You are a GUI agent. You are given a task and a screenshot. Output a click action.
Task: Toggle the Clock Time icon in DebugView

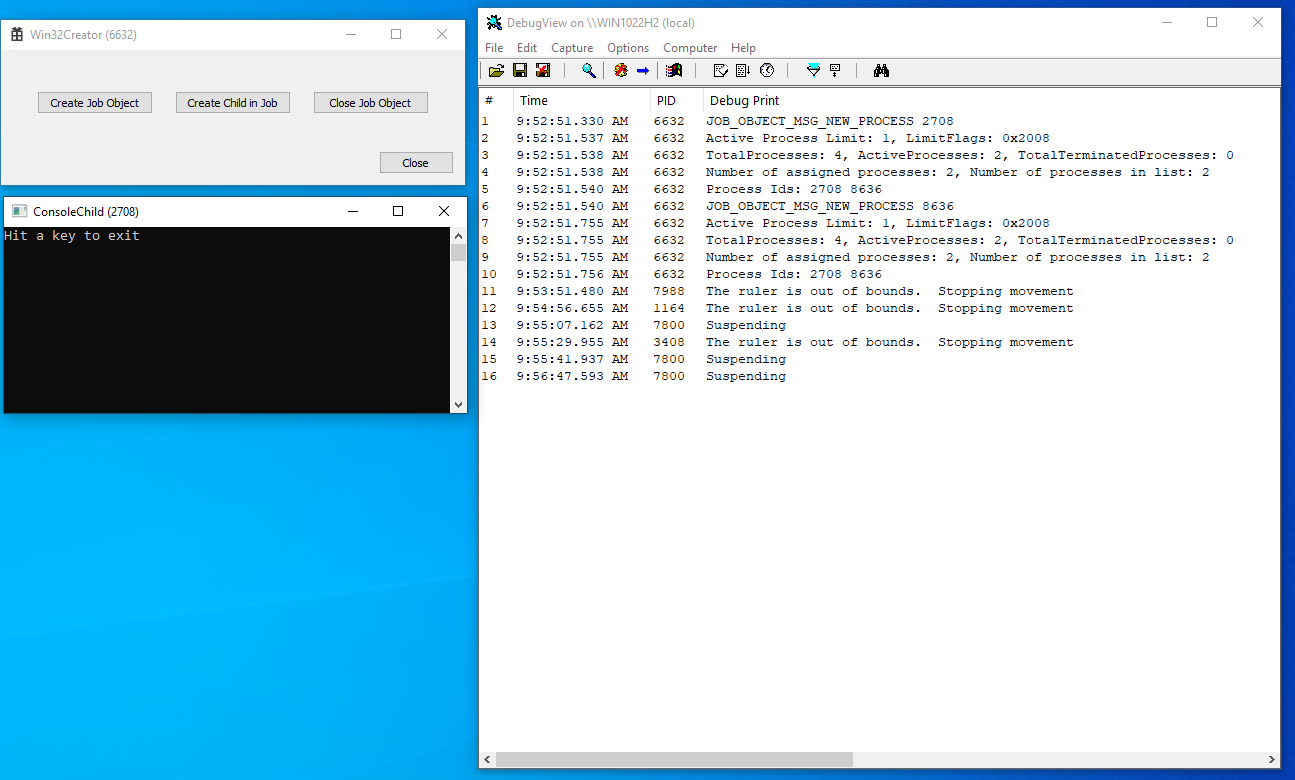pyautogui.click(x=767, y=70)
